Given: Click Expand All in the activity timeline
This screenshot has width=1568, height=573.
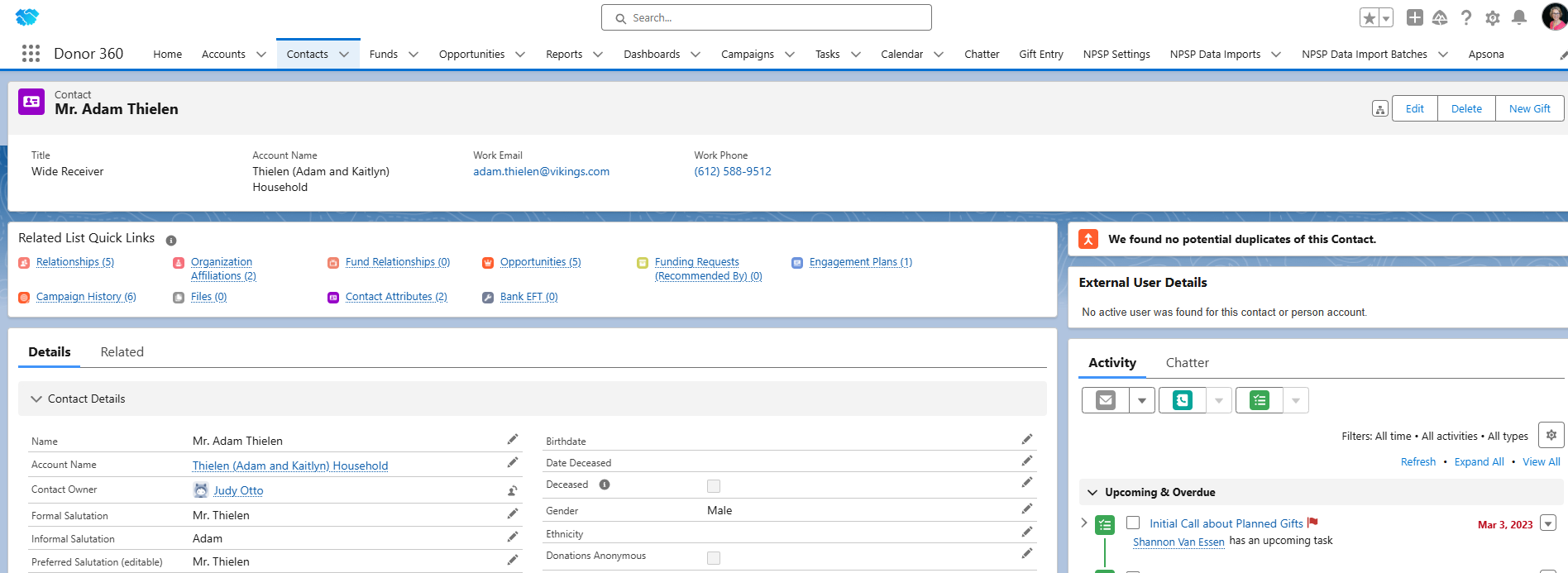Looking at the screenshot, I should click(1479, 461).
